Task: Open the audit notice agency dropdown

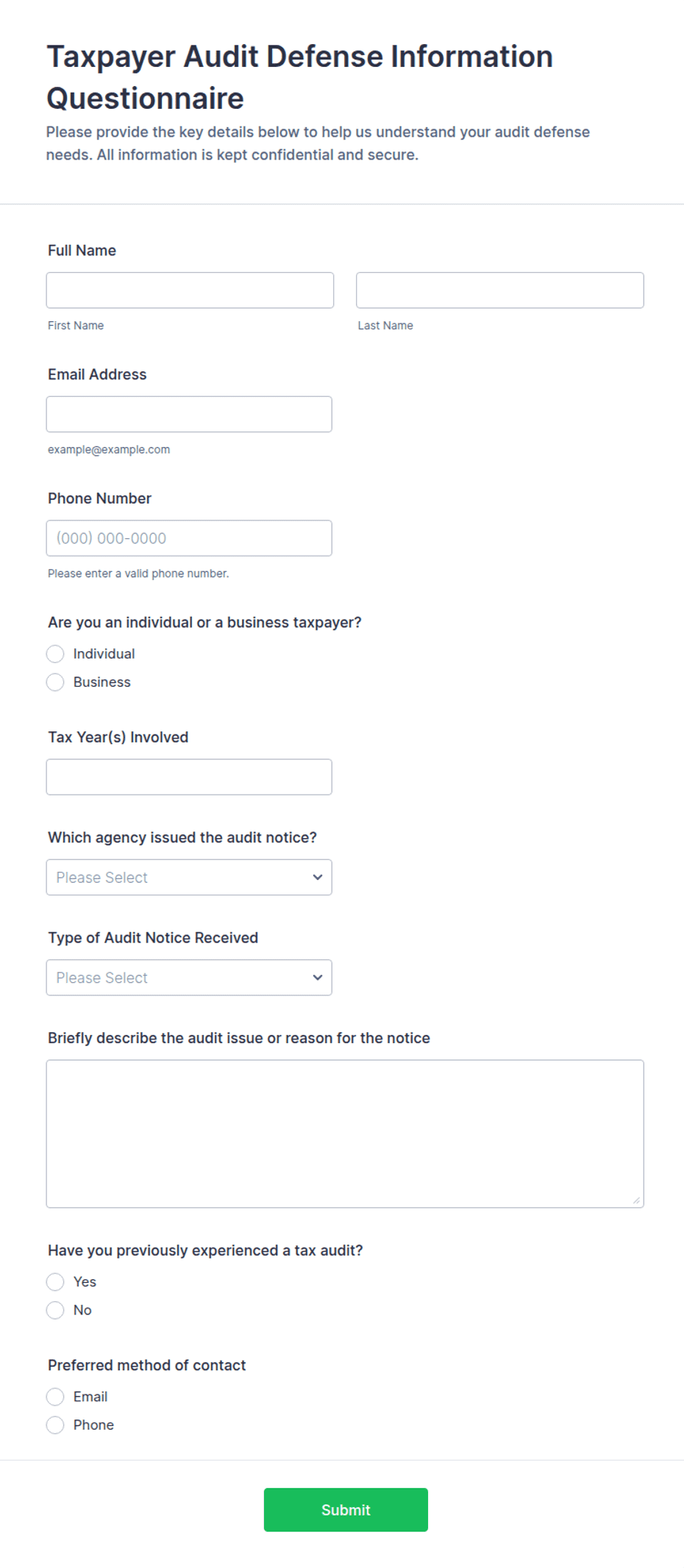Action: click(x=189, y=878)
